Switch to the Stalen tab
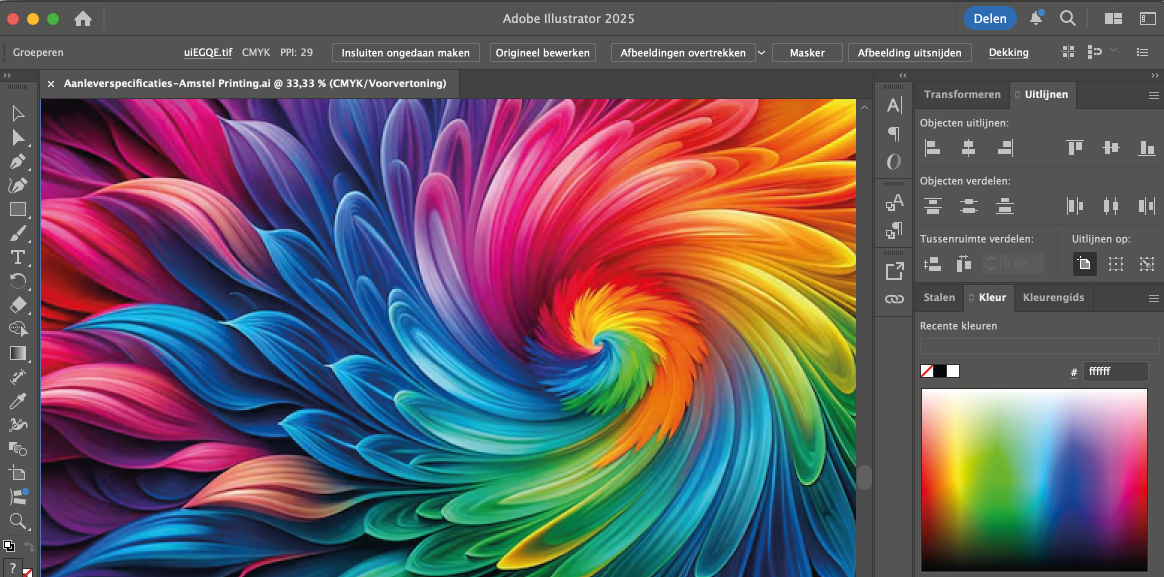The width and height of the screenshot is (1164, 577). [939, 297]
